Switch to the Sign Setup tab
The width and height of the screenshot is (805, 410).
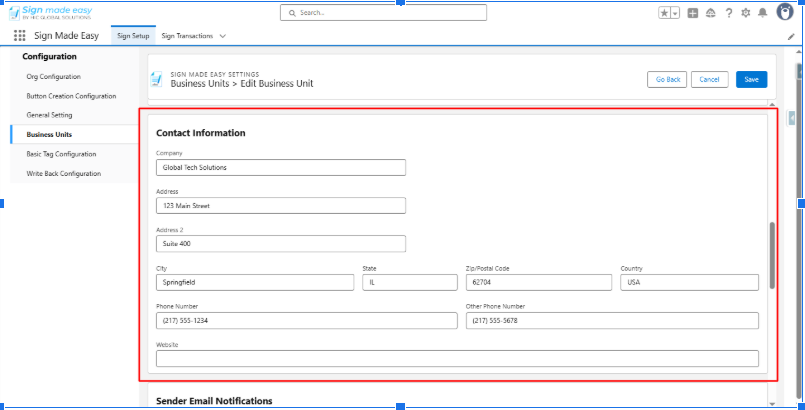tap(133, 36)
